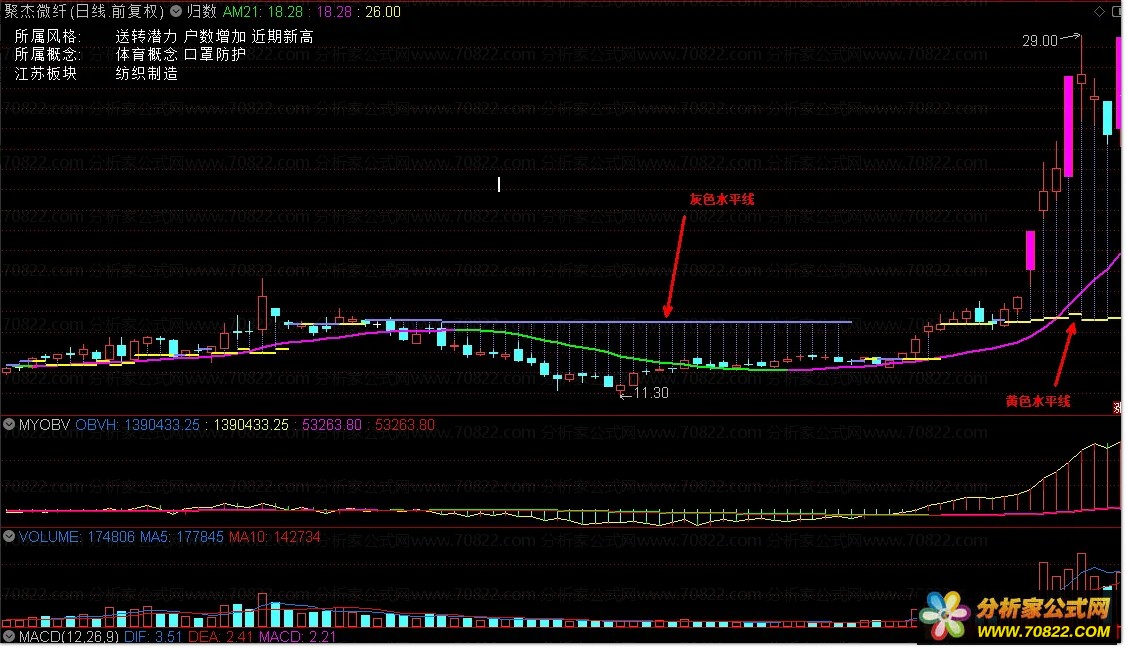Open the VOLUME panel dropdown arrow
Image resolution: width=1127 pixels, height=648 pixels.
click(x=9, y=536)
